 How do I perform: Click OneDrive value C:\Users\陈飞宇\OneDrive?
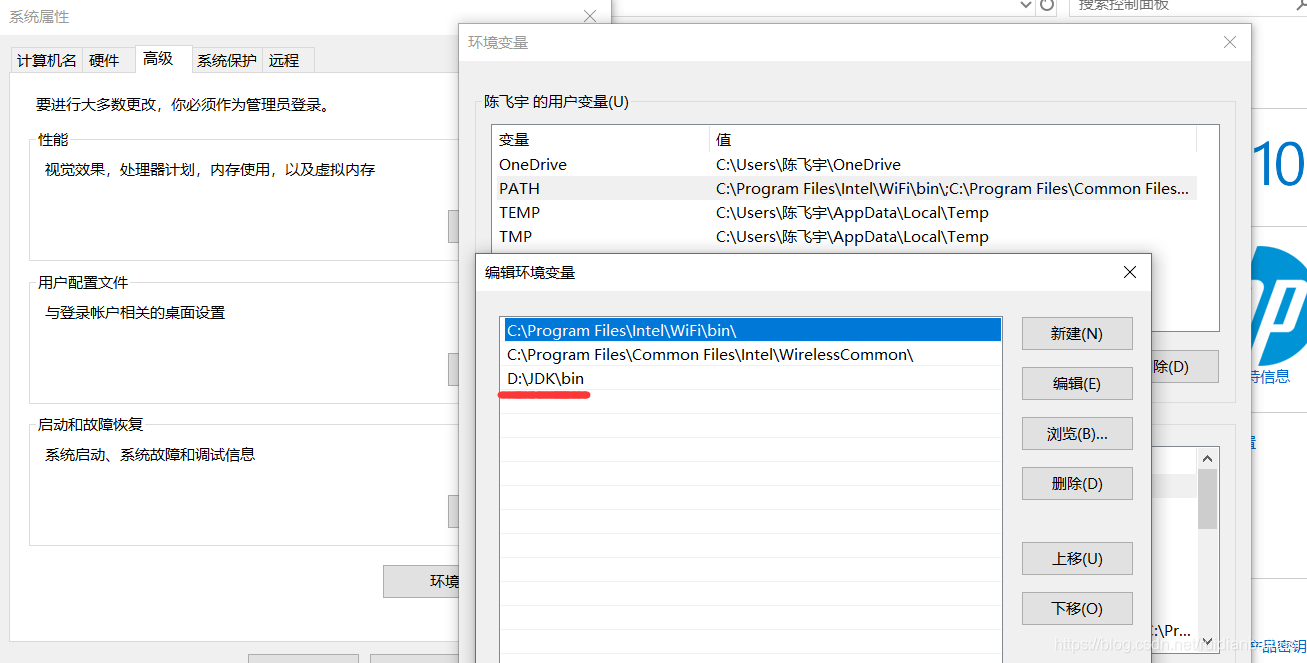pyautogui.click(x=808, y=164)
